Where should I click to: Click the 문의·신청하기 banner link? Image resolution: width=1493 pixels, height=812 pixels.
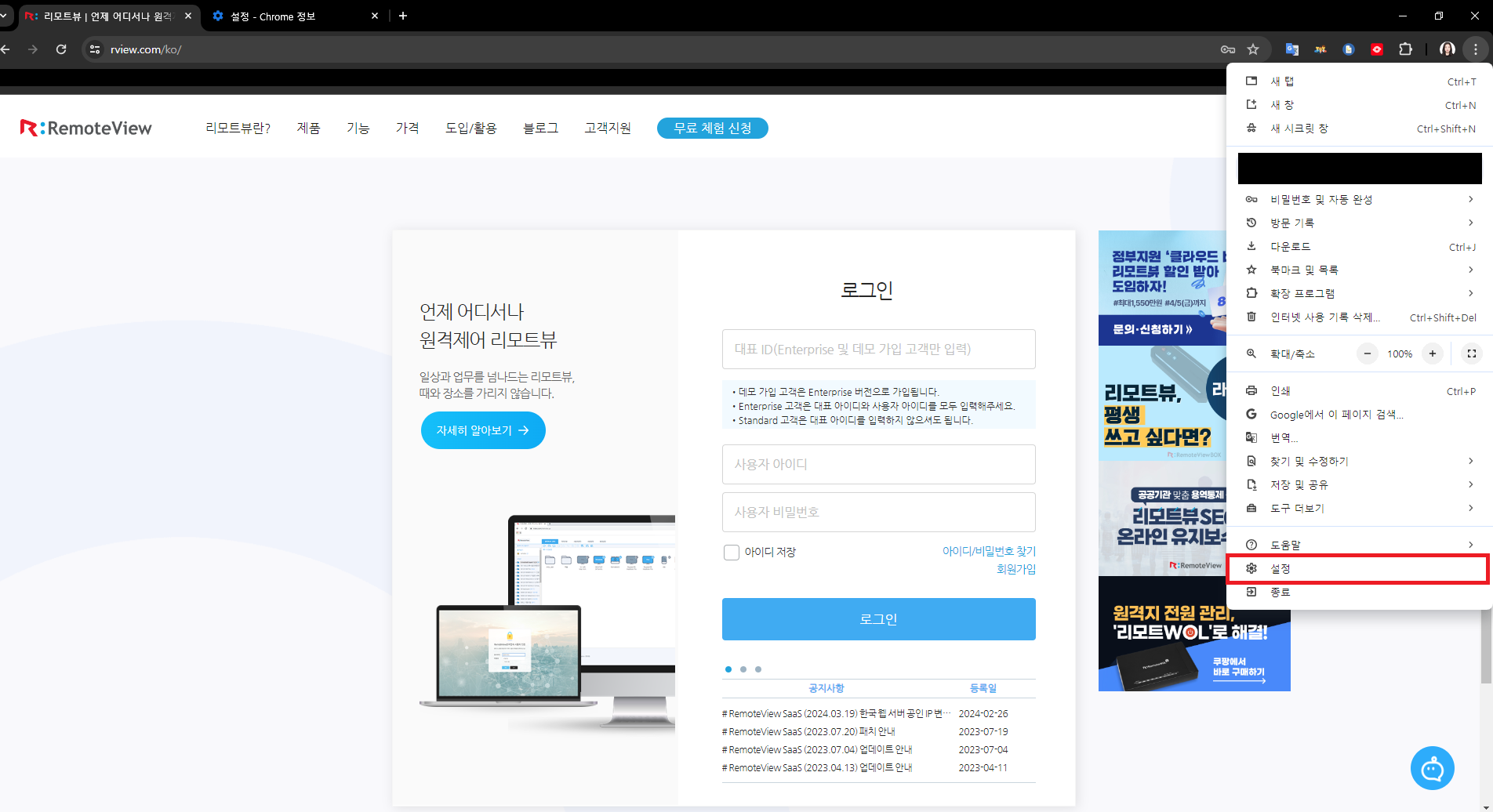[1153, 329]
